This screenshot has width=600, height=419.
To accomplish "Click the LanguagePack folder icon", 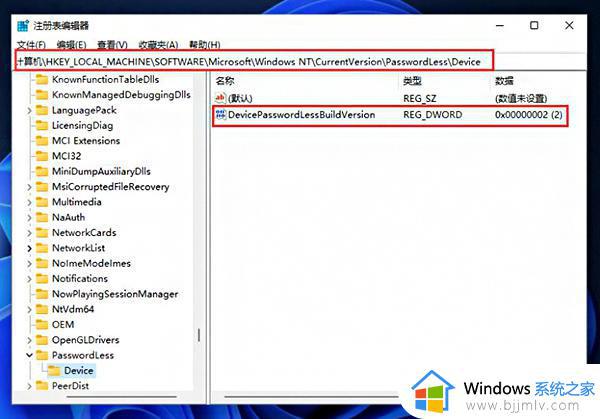I will click(42, 110).
